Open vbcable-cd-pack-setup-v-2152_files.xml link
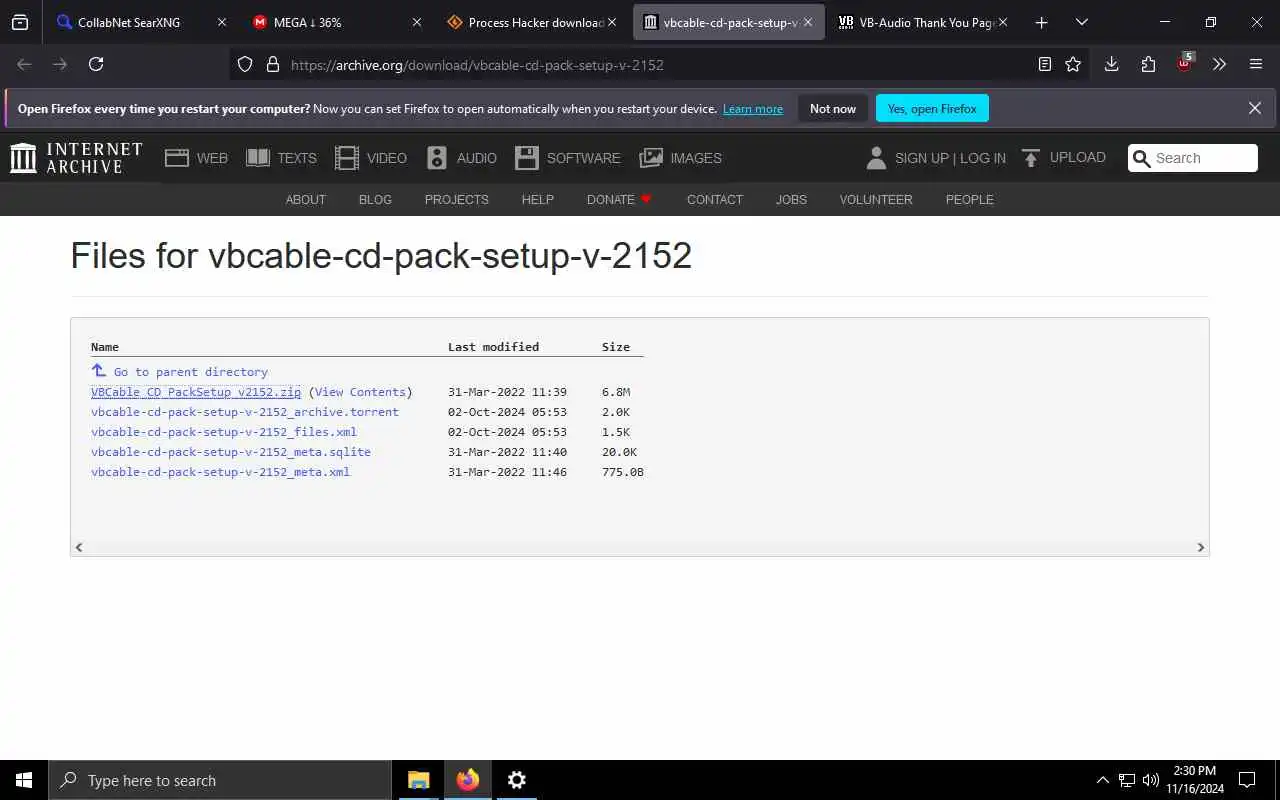Viewport: 1280px width, 800px height. pos(224,432)
